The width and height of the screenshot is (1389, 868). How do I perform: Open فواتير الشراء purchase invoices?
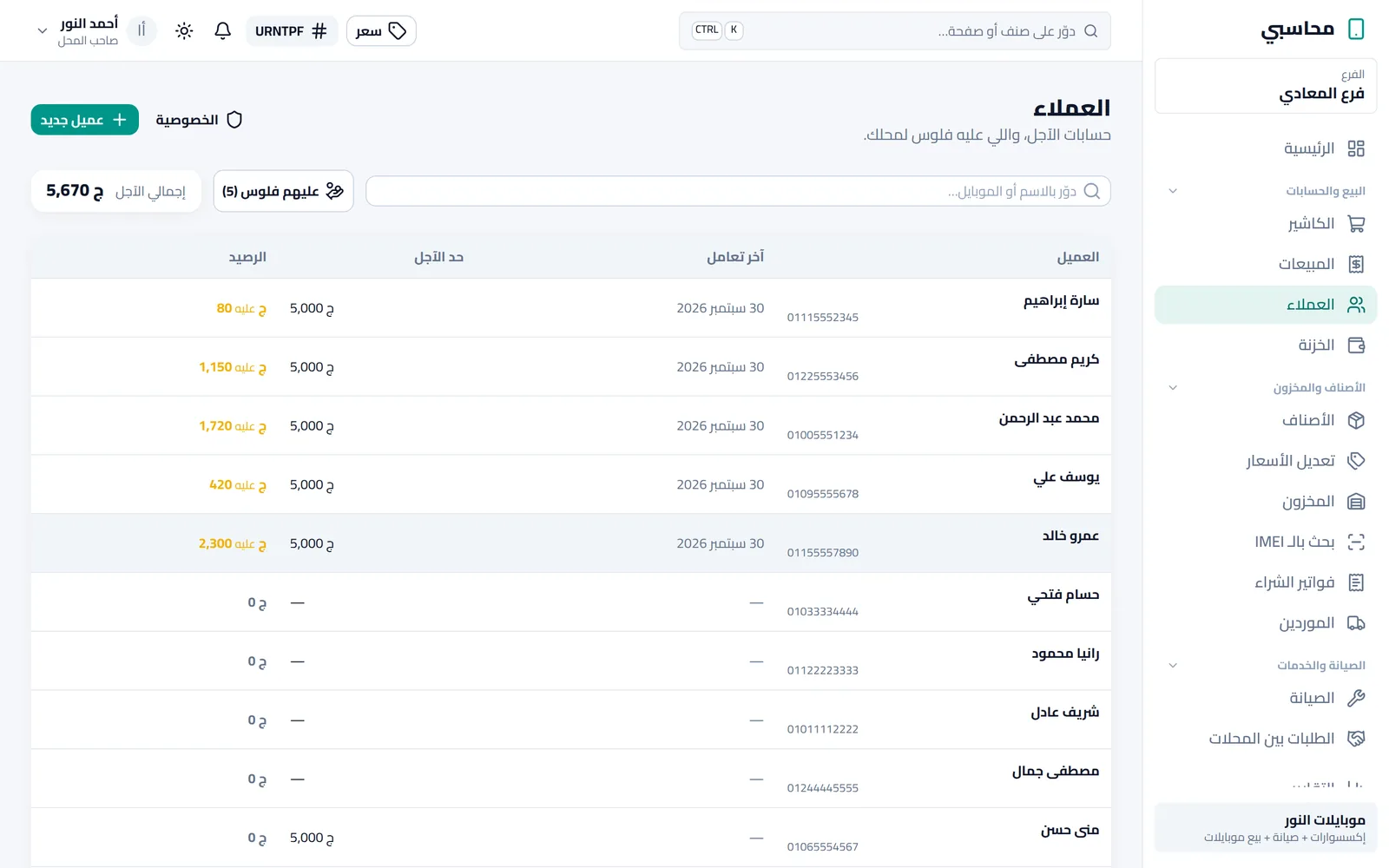pyautogui.click(x=1266, y=582)
